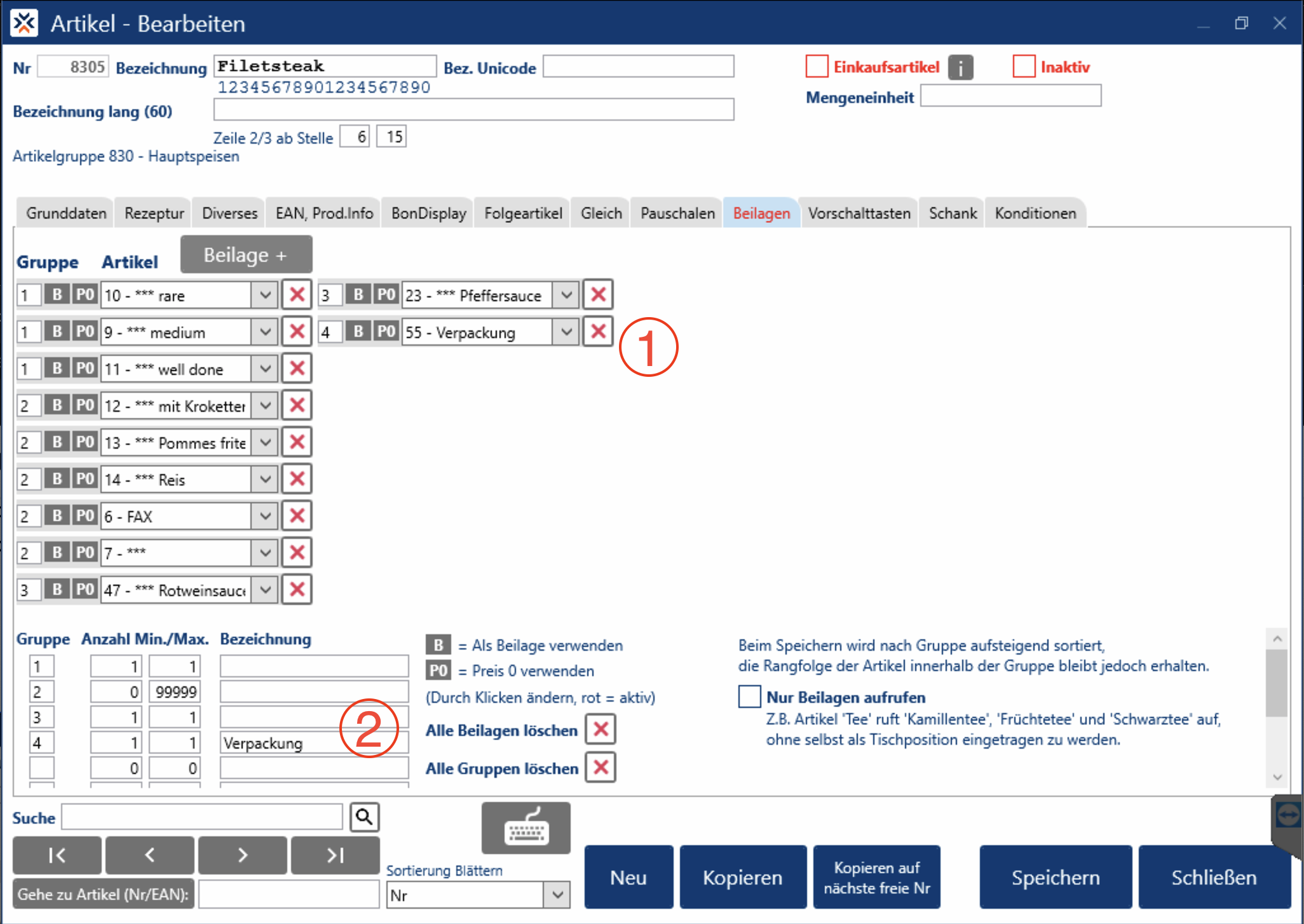
Task: Jump to the last article using the >| icon
Action: (x=335, y=855)
